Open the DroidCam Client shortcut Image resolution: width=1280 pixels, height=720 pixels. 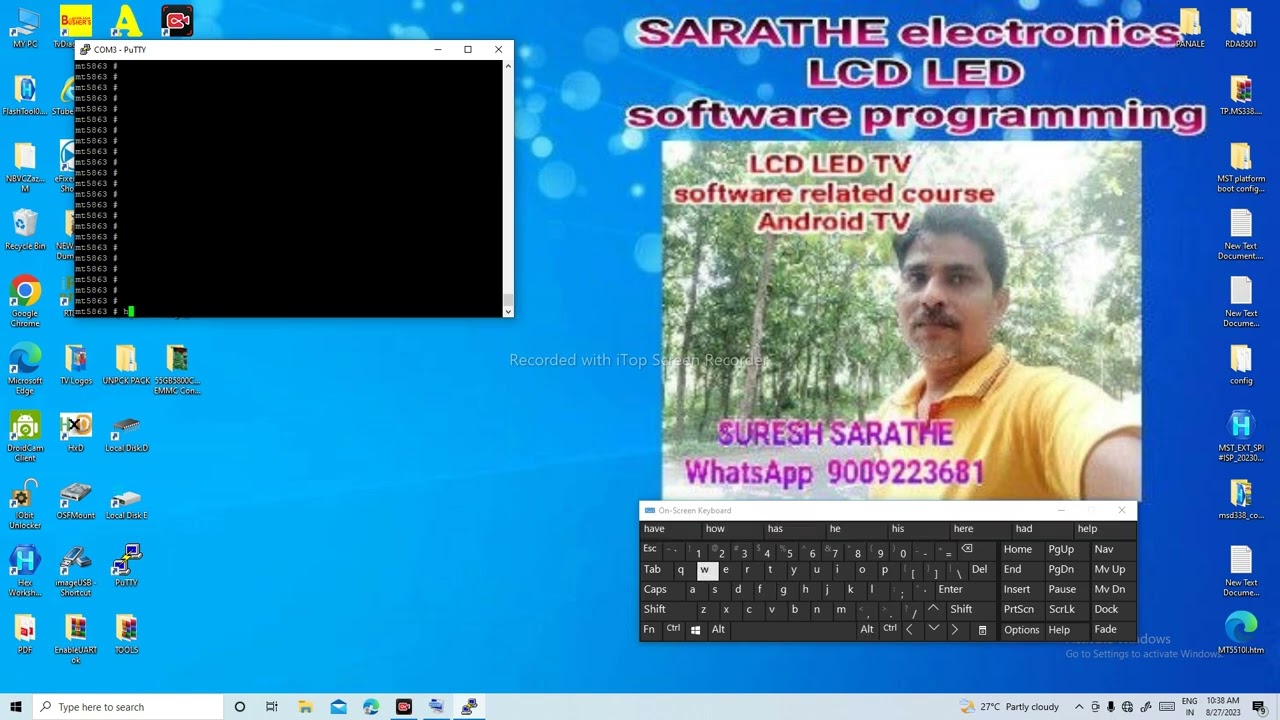click(25, 437)
